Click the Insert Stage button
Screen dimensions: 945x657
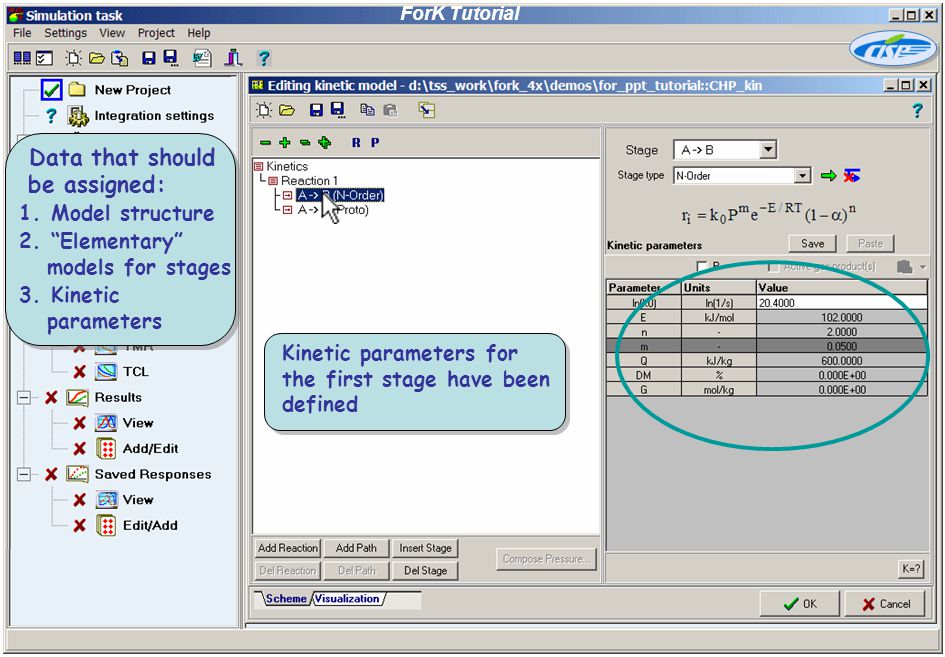coord(425,548)
